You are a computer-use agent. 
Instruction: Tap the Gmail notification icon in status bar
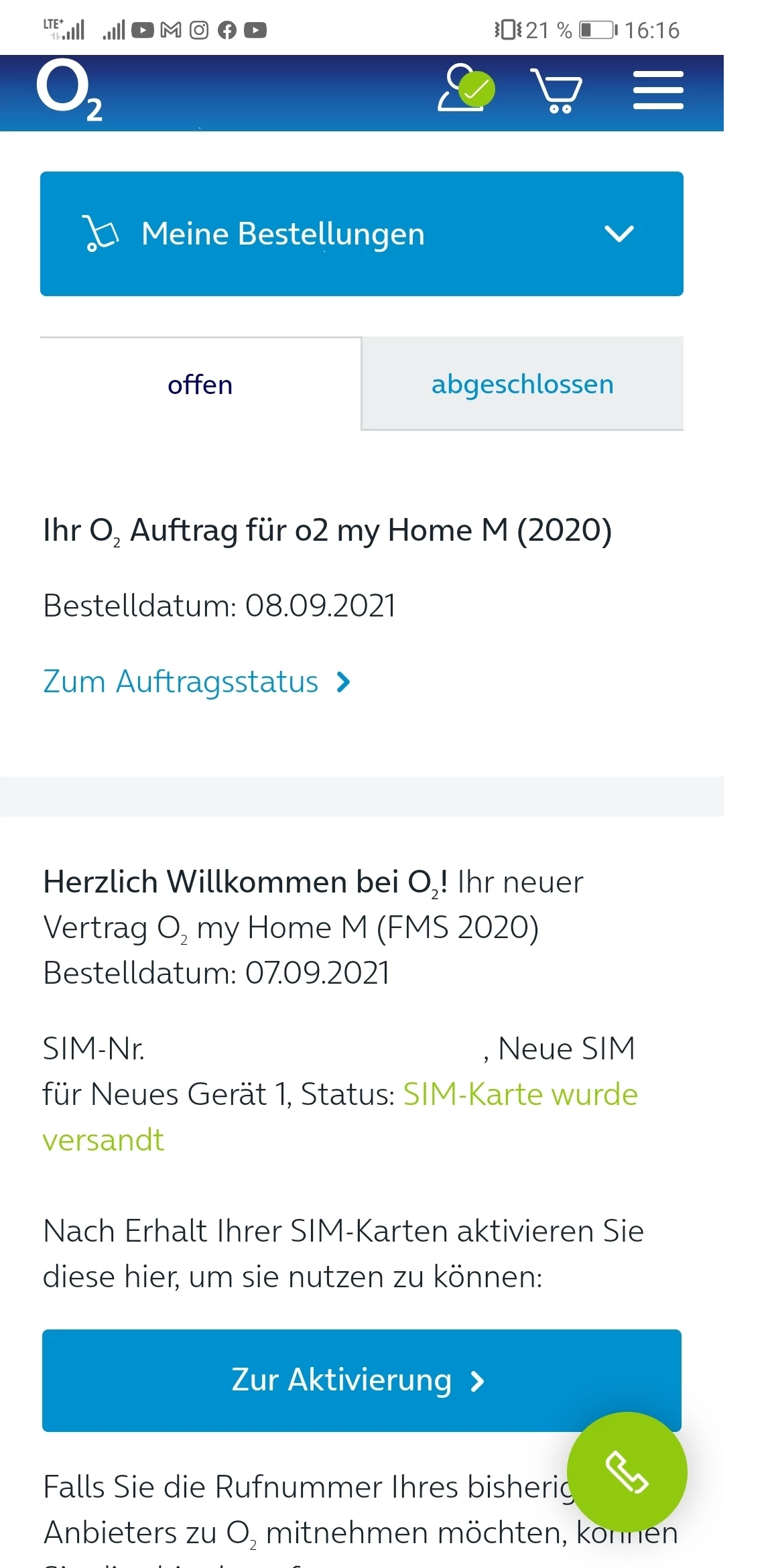click(x=171, y=30)
